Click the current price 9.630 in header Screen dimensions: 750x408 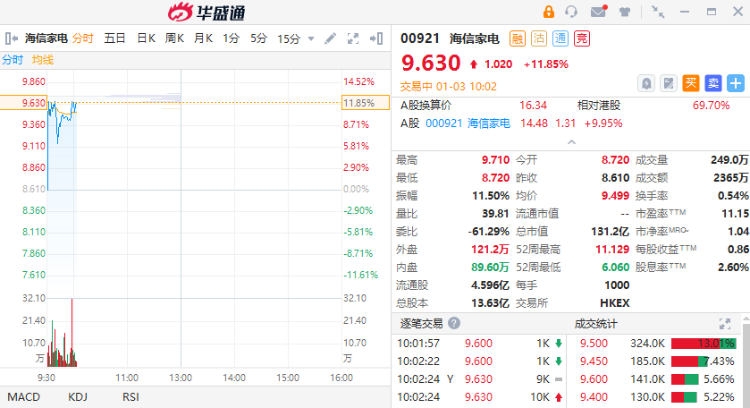431,63
